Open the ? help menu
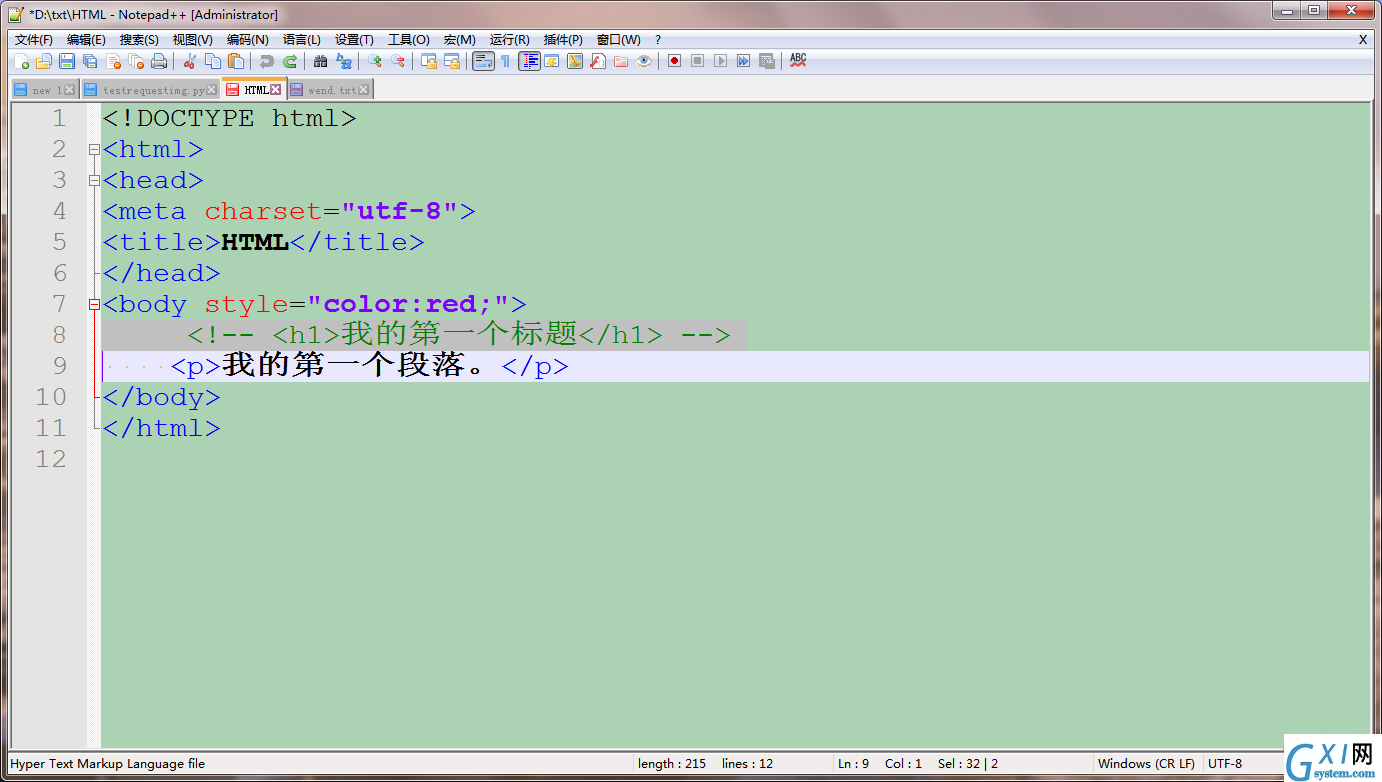The image size is (1382, 782). (658, 40)
